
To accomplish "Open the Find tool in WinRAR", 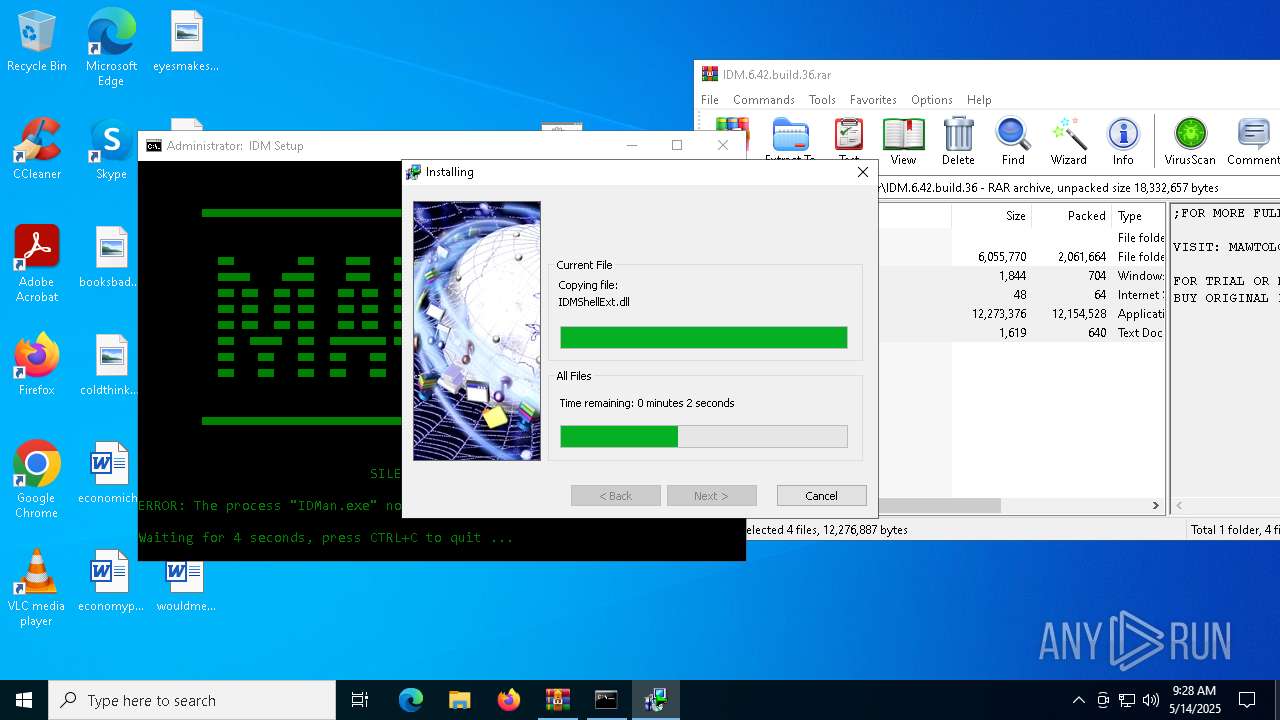I will point(1013,141).
